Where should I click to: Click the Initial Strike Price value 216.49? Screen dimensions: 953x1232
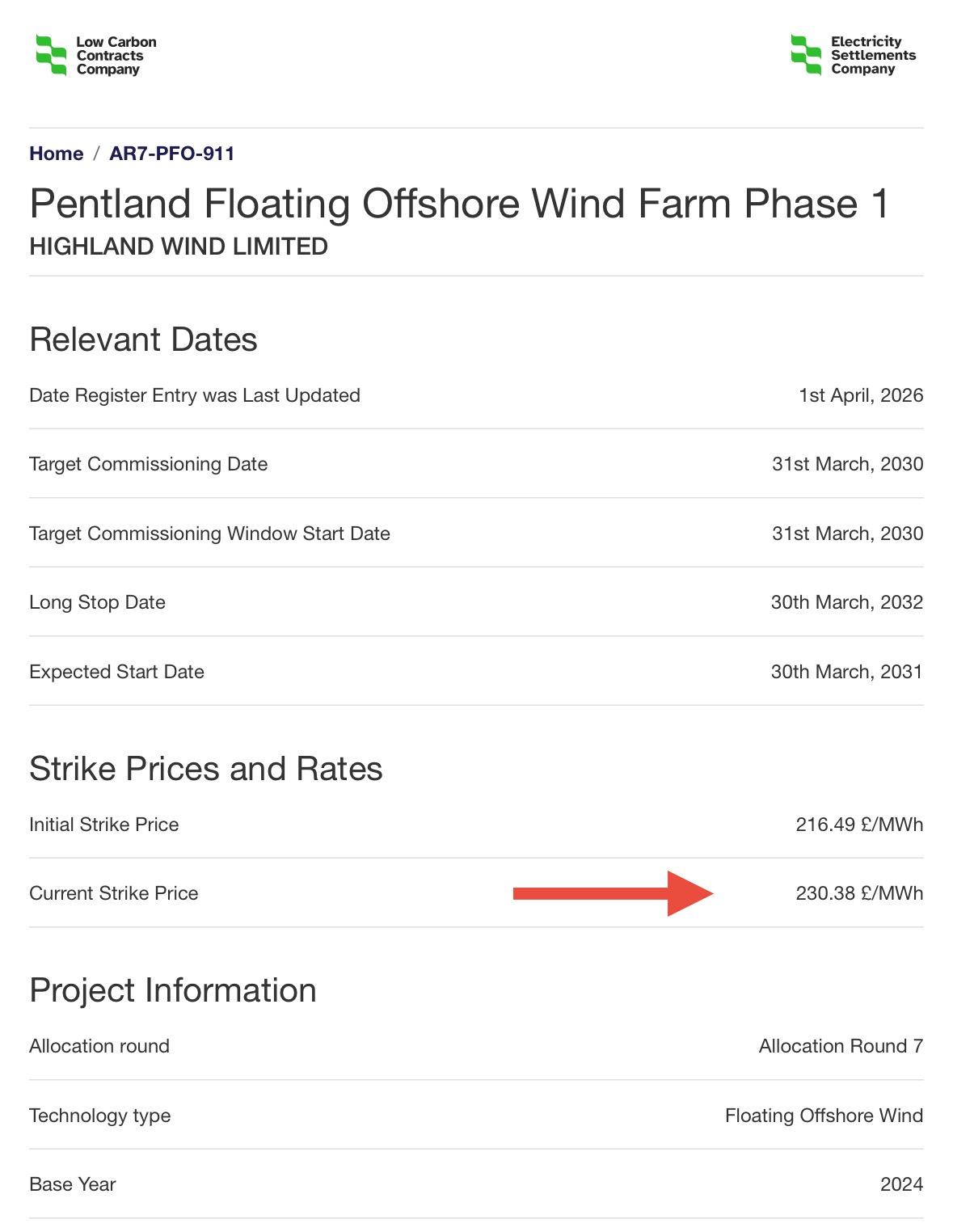[858, 825]
